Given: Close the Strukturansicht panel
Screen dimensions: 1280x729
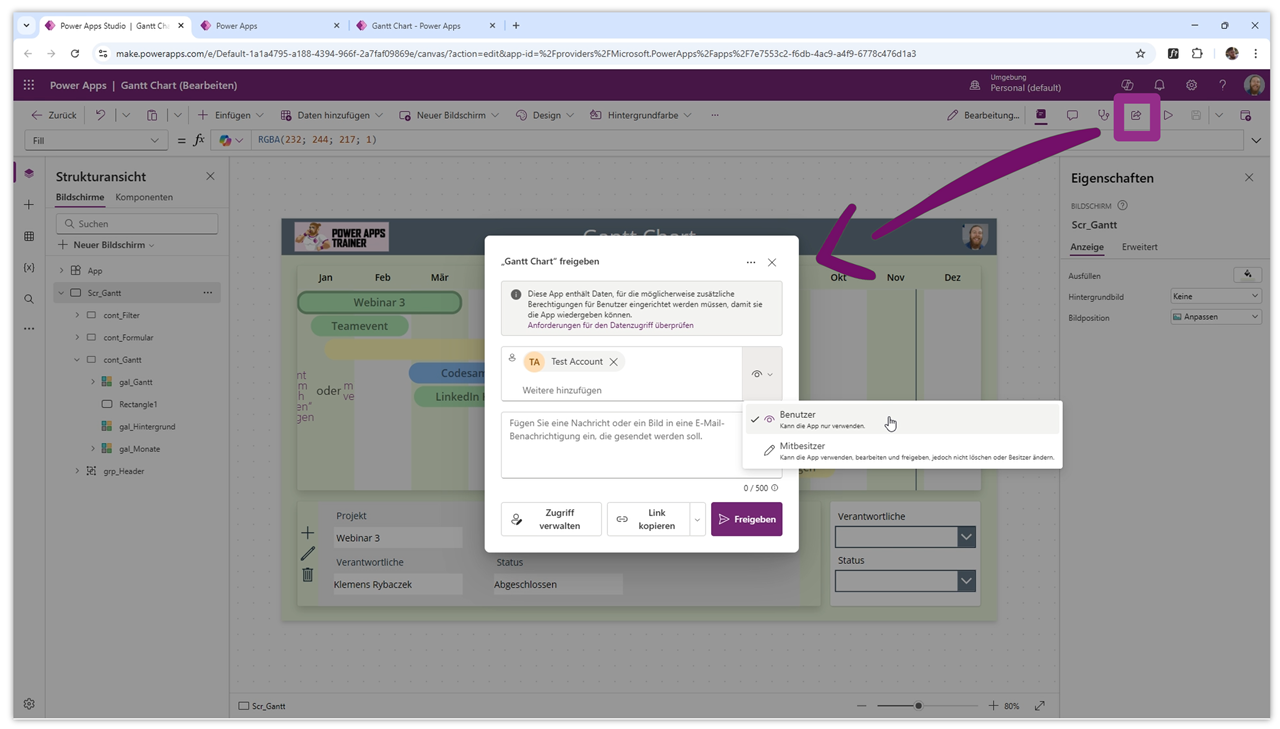Looking at the screenshot, I should click(210, 176).
